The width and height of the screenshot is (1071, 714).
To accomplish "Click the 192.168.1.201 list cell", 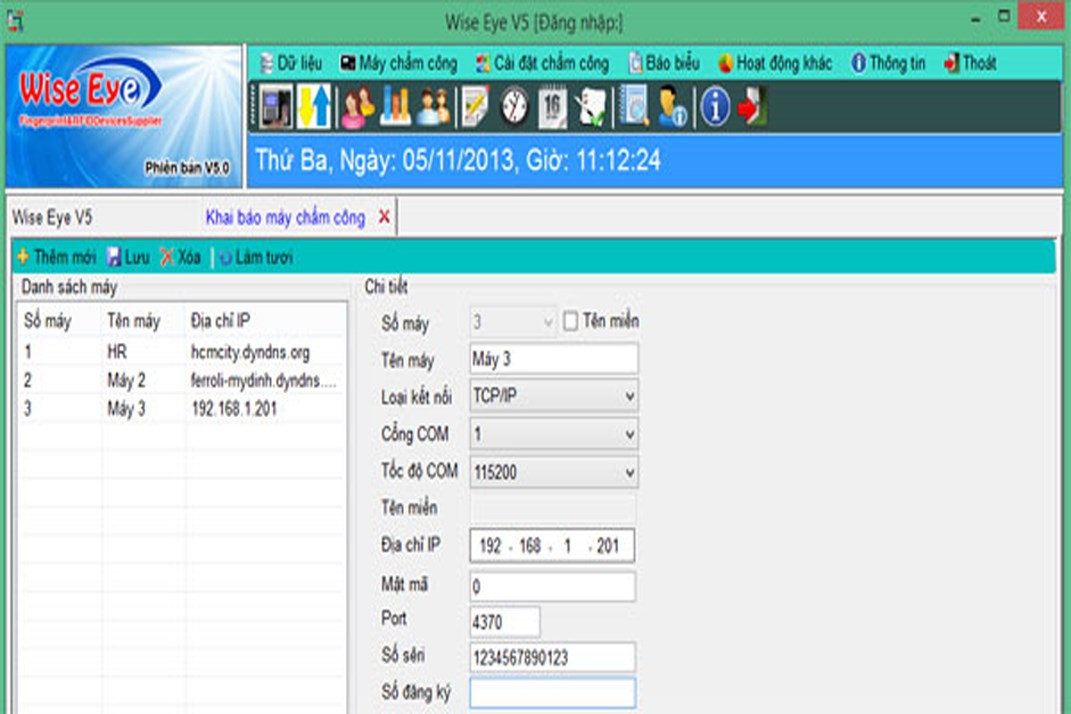I will [x=234, y=409].
